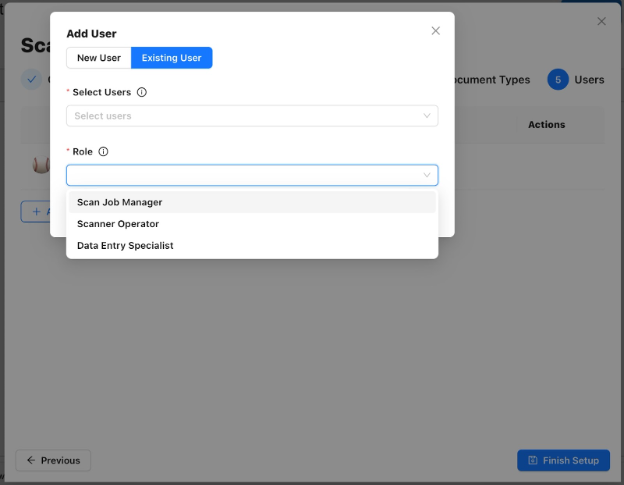Click the left arrow icon on Previous
The image size is (624, 485).
pyautogui.click(x=31, y=460)
